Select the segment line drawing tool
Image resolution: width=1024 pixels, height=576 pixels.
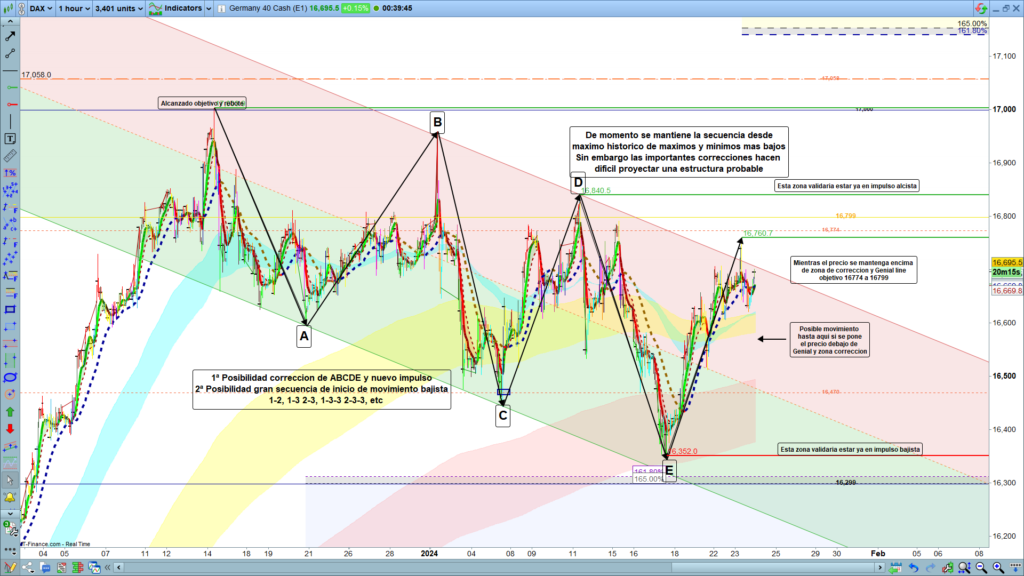(10, 52)
